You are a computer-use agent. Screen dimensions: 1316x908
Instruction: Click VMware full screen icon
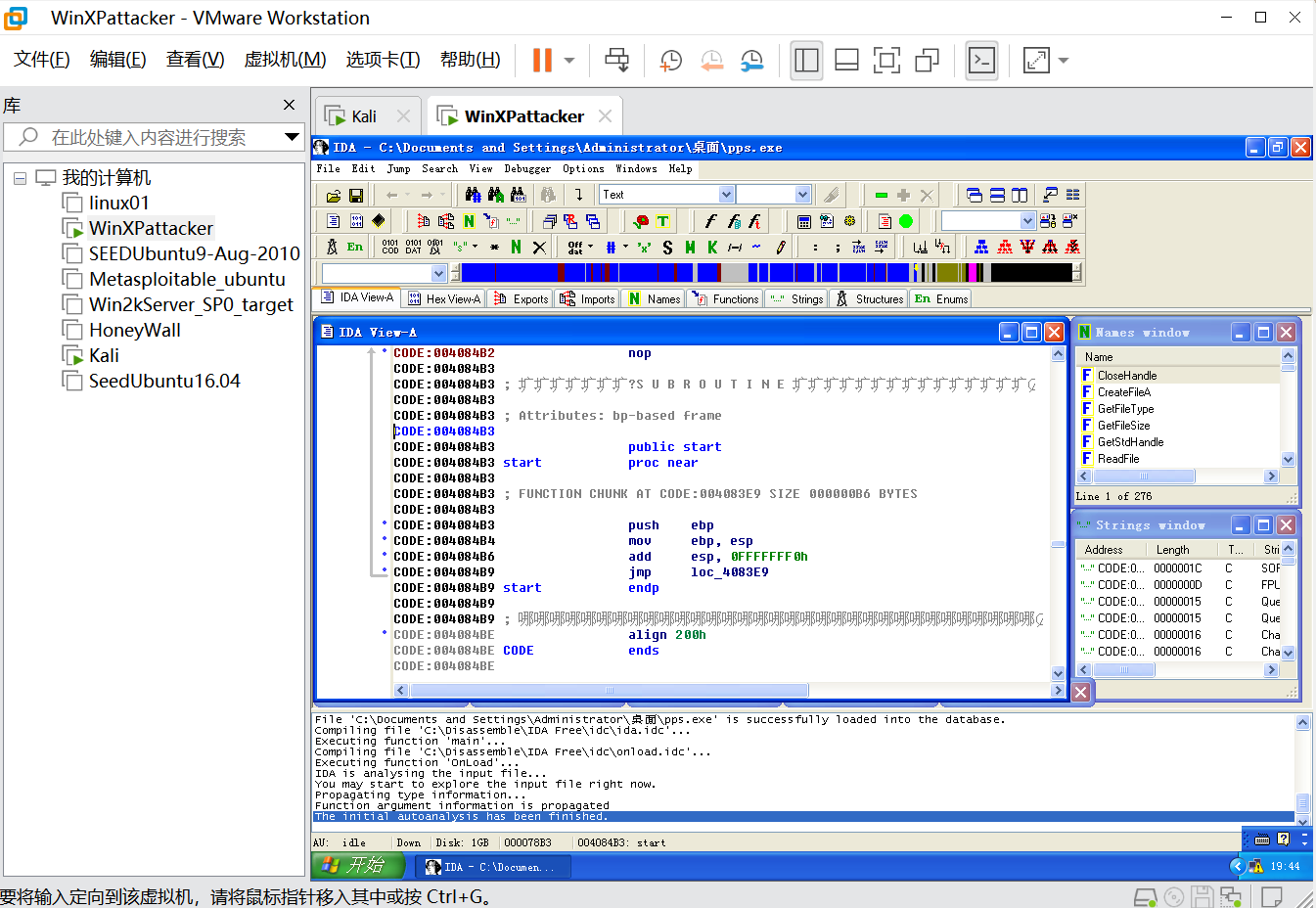click(x=886, y=60)
